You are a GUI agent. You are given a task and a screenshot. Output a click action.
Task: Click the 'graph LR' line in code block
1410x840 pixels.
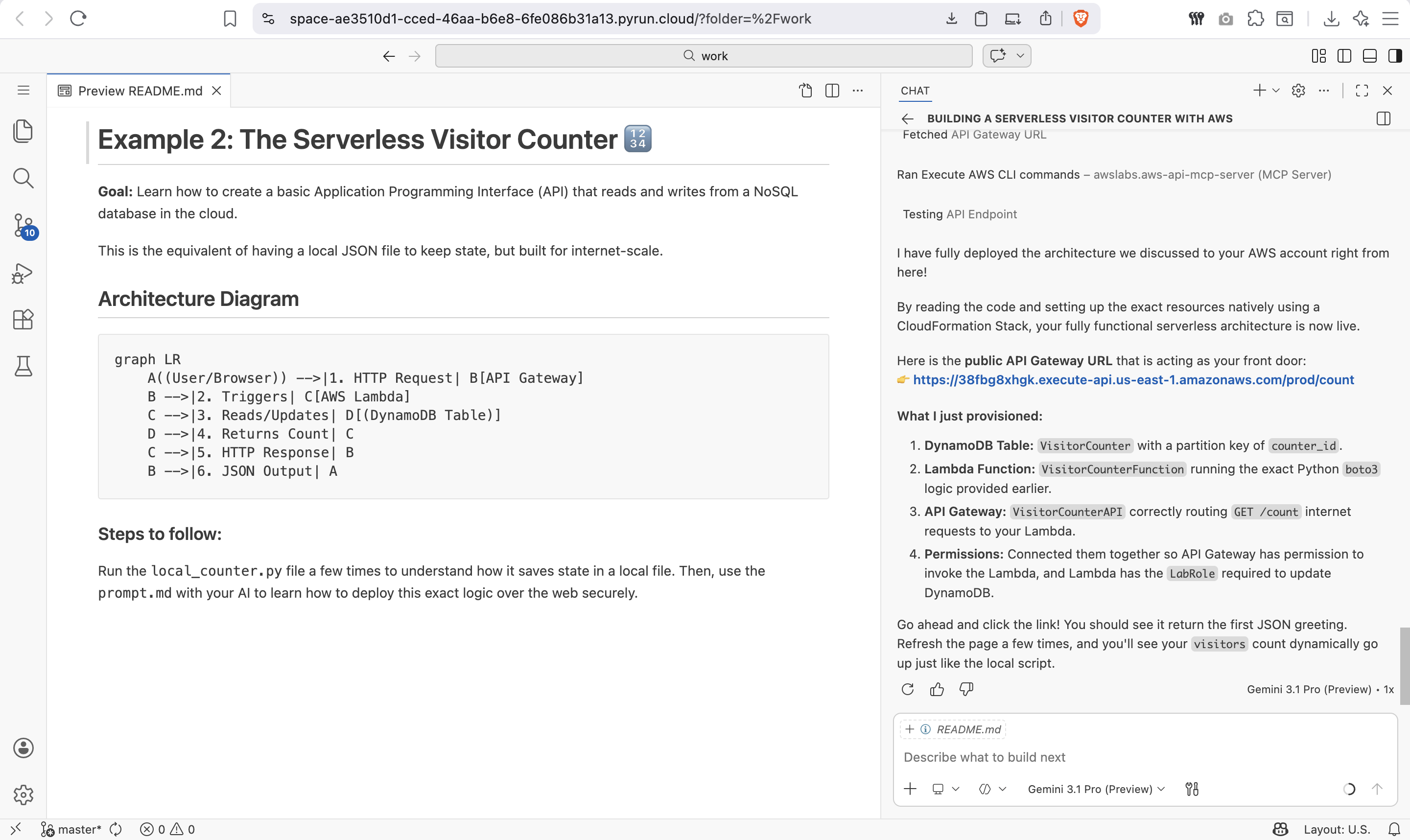(147, 359)
